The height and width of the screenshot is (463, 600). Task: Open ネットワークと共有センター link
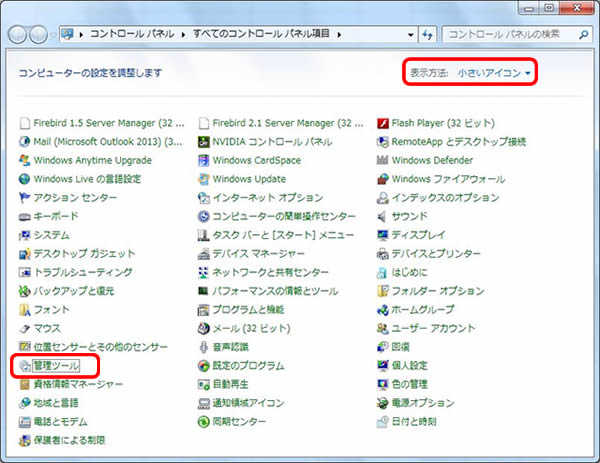point(271,272)
